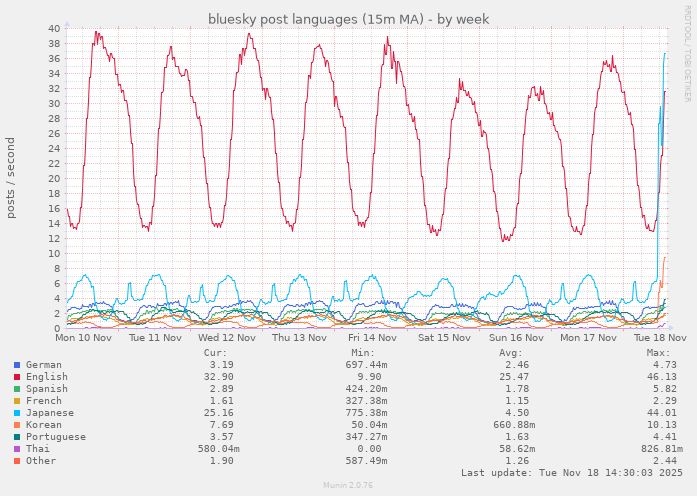Click the 'Max:' column header
This screenshot has width=697, height=496.
tap(658, 353)
